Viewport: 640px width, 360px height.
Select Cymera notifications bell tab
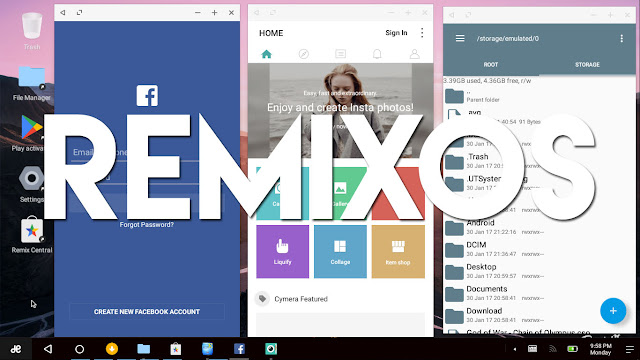point(377,54)
